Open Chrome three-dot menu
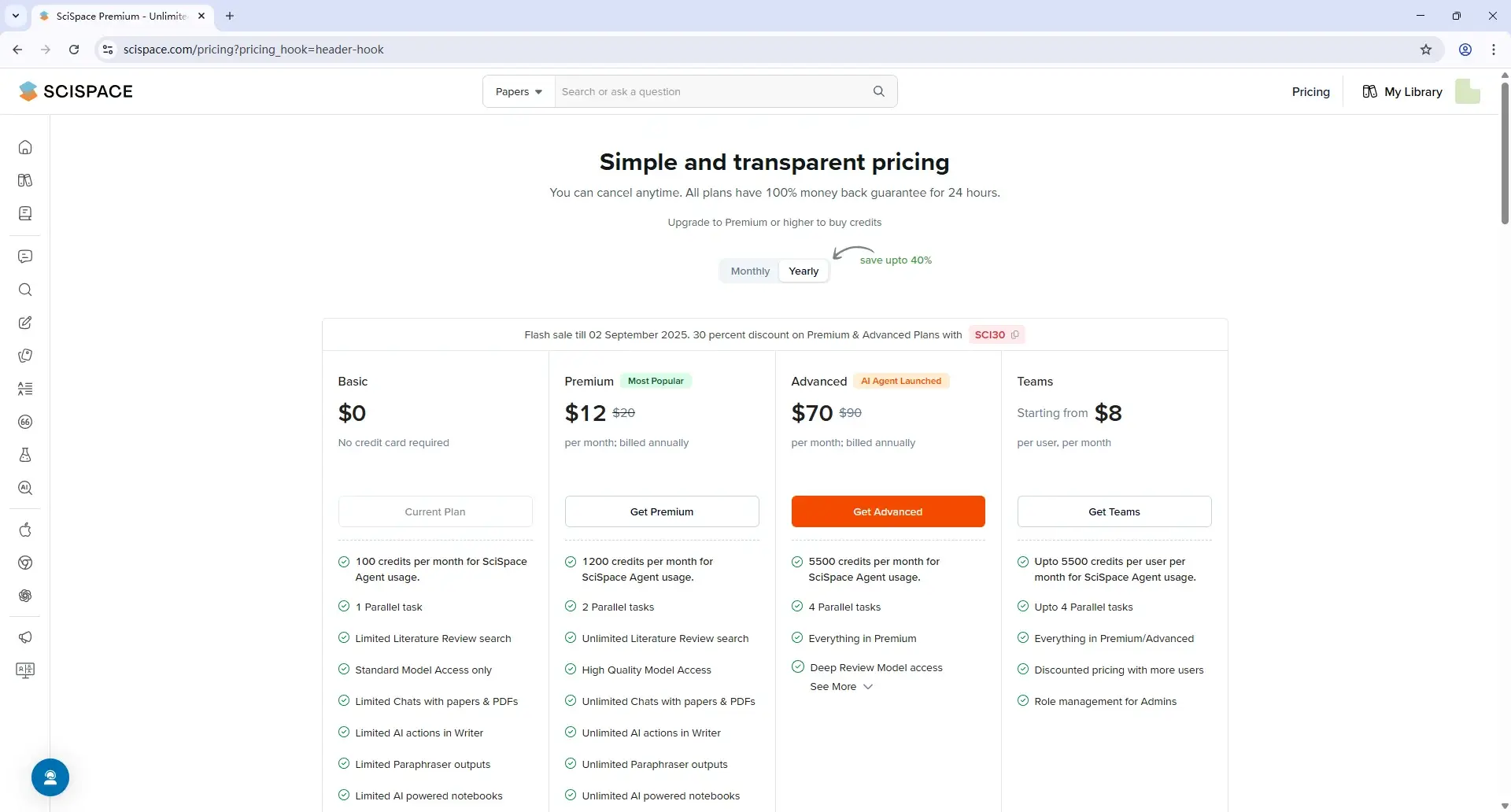1511x812 pixels. (x=1494, y=50)
